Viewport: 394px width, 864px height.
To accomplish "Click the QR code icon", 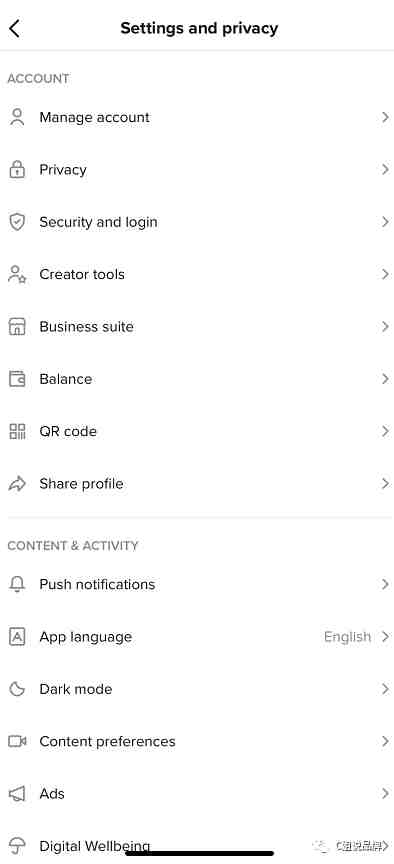I will [17, 431].
